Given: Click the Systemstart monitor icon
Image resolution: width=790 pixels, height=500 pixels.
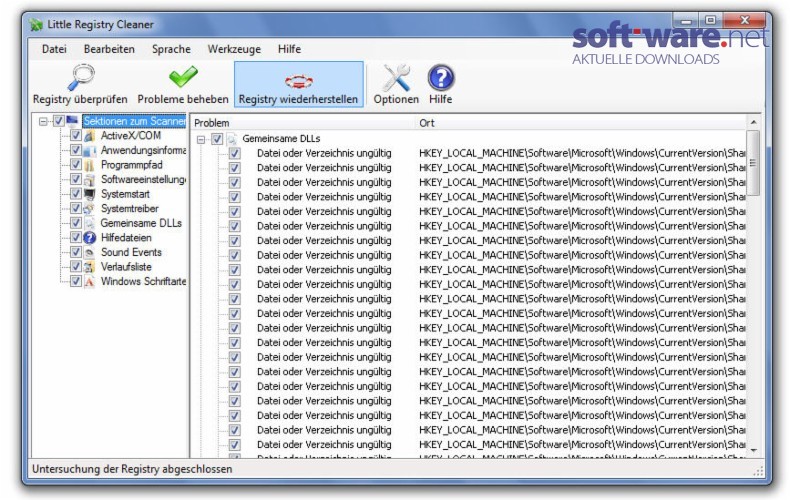Looking at the screenshot, I should tap(90, 194).
